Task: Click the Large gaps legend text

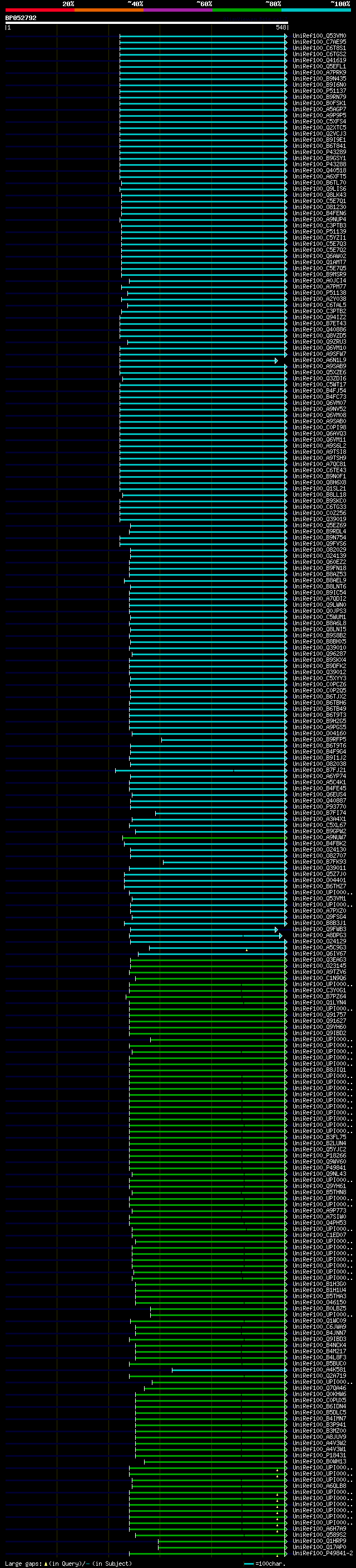Action: tap(68, 1563)
